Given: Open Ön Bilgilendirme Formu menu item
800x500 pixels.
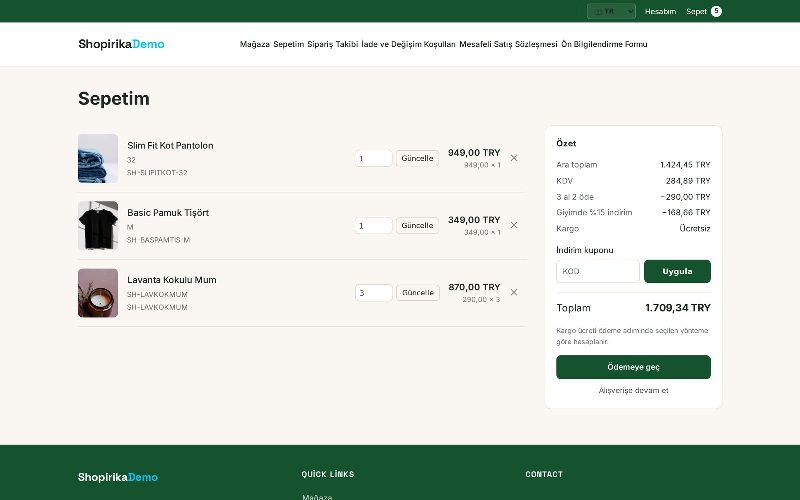Looking at the screenshot, I should coord(604,44).
